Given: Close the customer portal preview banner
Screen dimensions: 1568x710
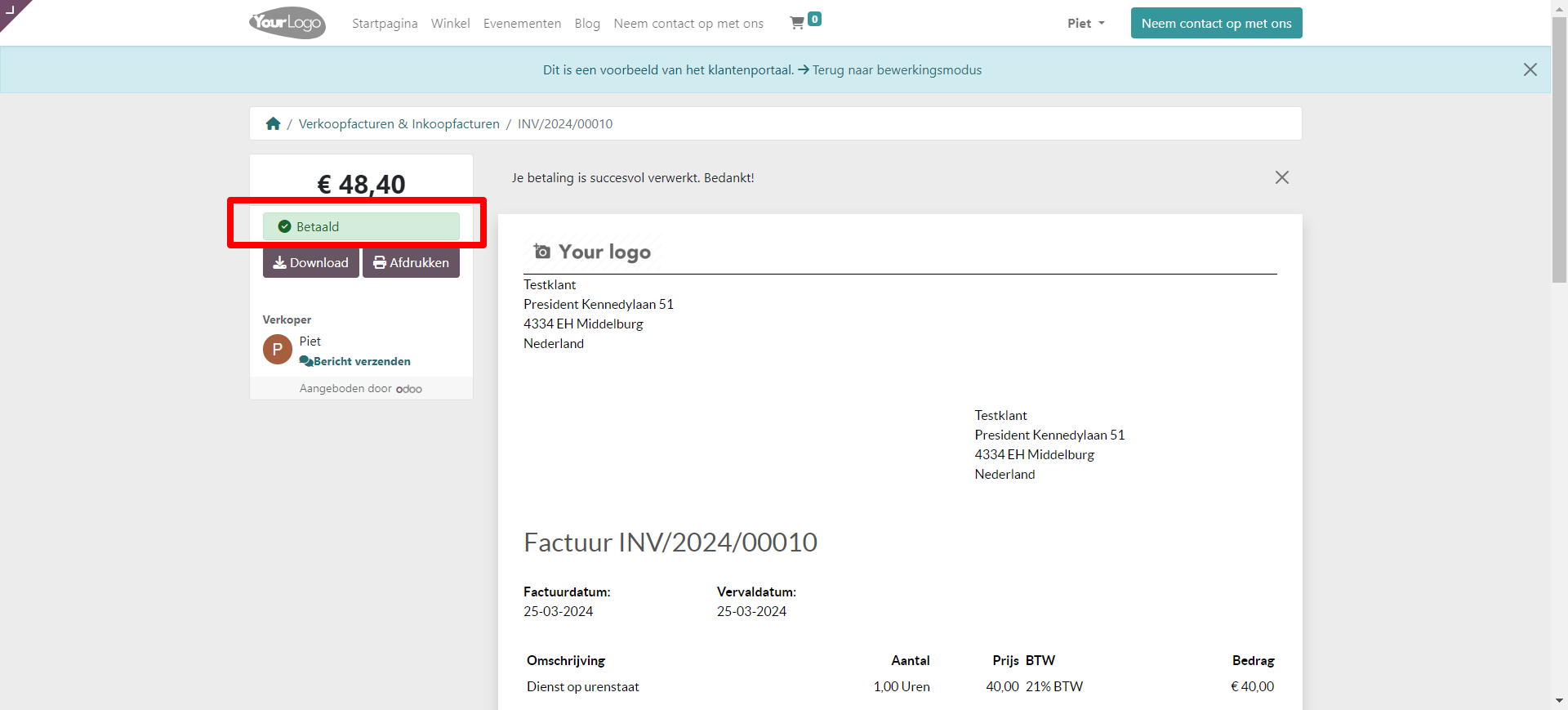Looking at the screenshot, I should (1530, 69).
